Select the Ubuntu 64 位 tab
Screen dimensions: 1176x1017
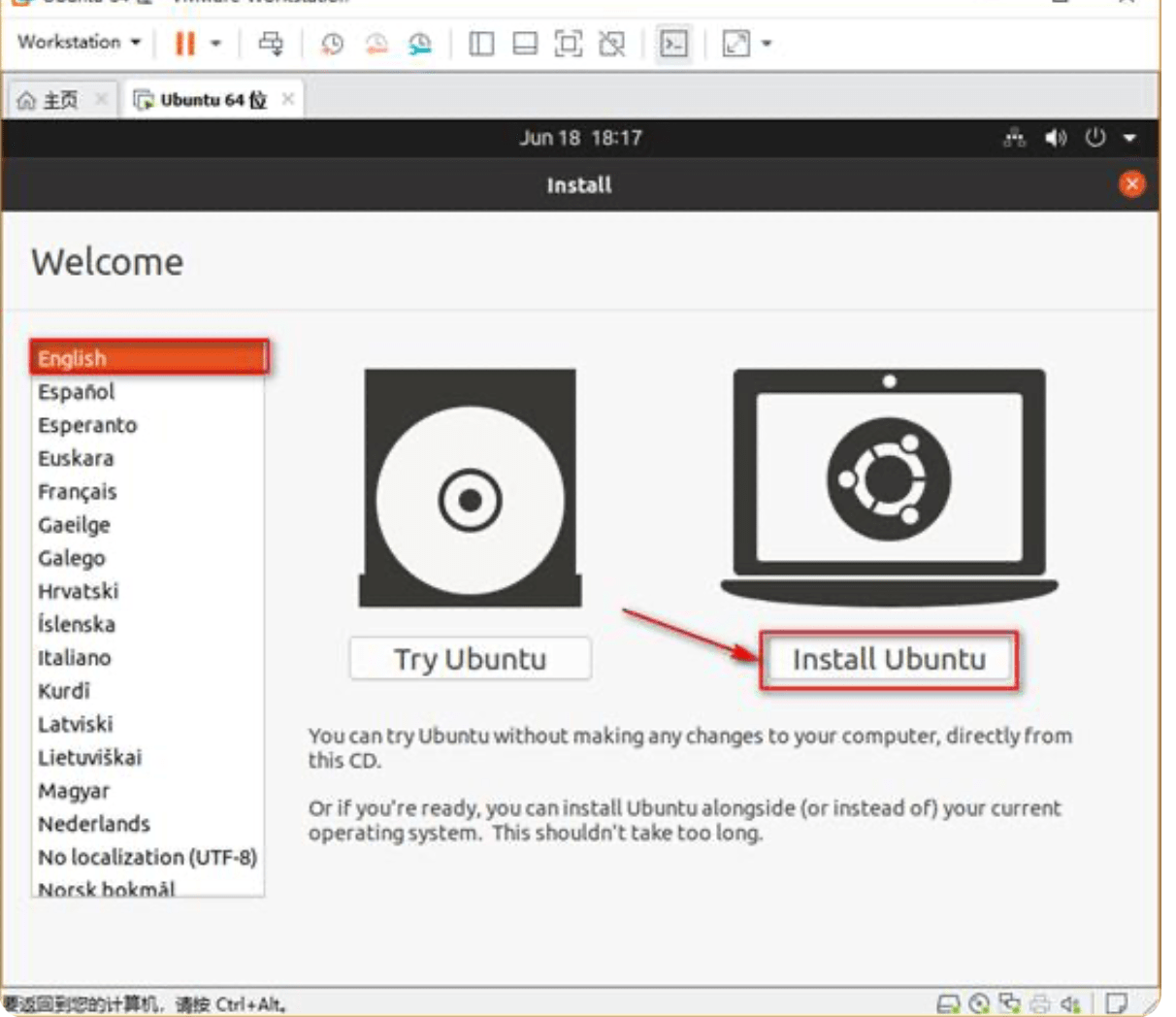click(x=201, y=100)
